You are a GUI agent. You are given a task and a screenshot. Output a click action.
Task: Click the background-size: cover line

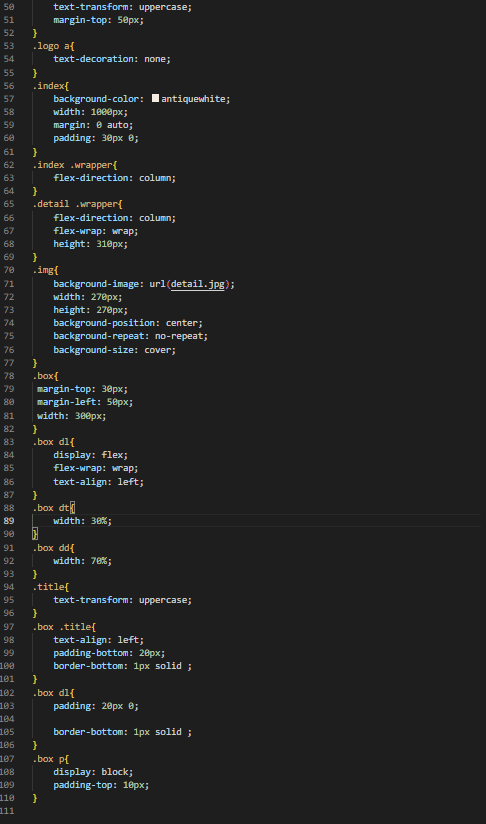[x=115, y=349]
